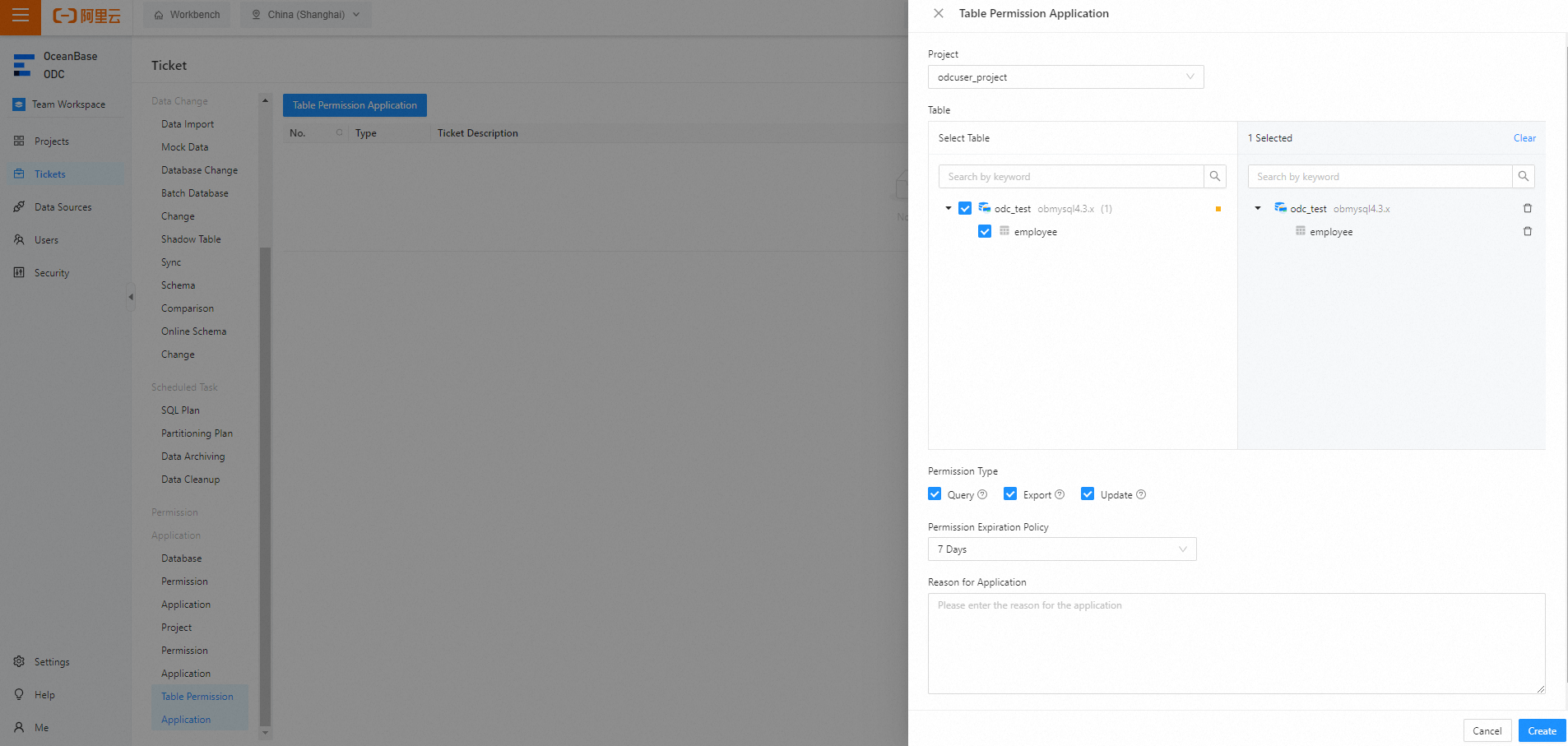Create the table permission application
The height and width of the screenshot is (746, 1568).
point(1542,730)
